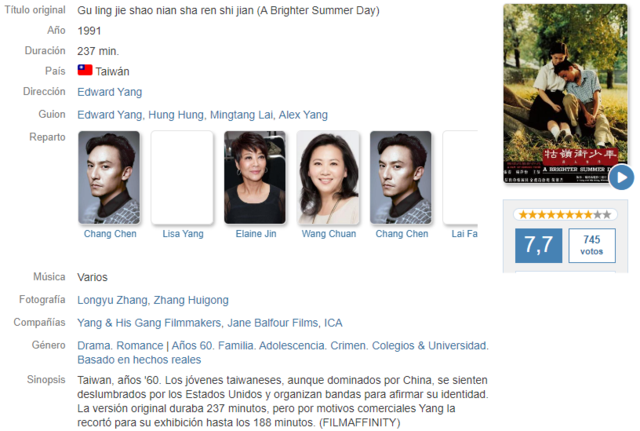The image size is (640, 431).
Task: View the 745 votos box
Action: click(592, 245)
